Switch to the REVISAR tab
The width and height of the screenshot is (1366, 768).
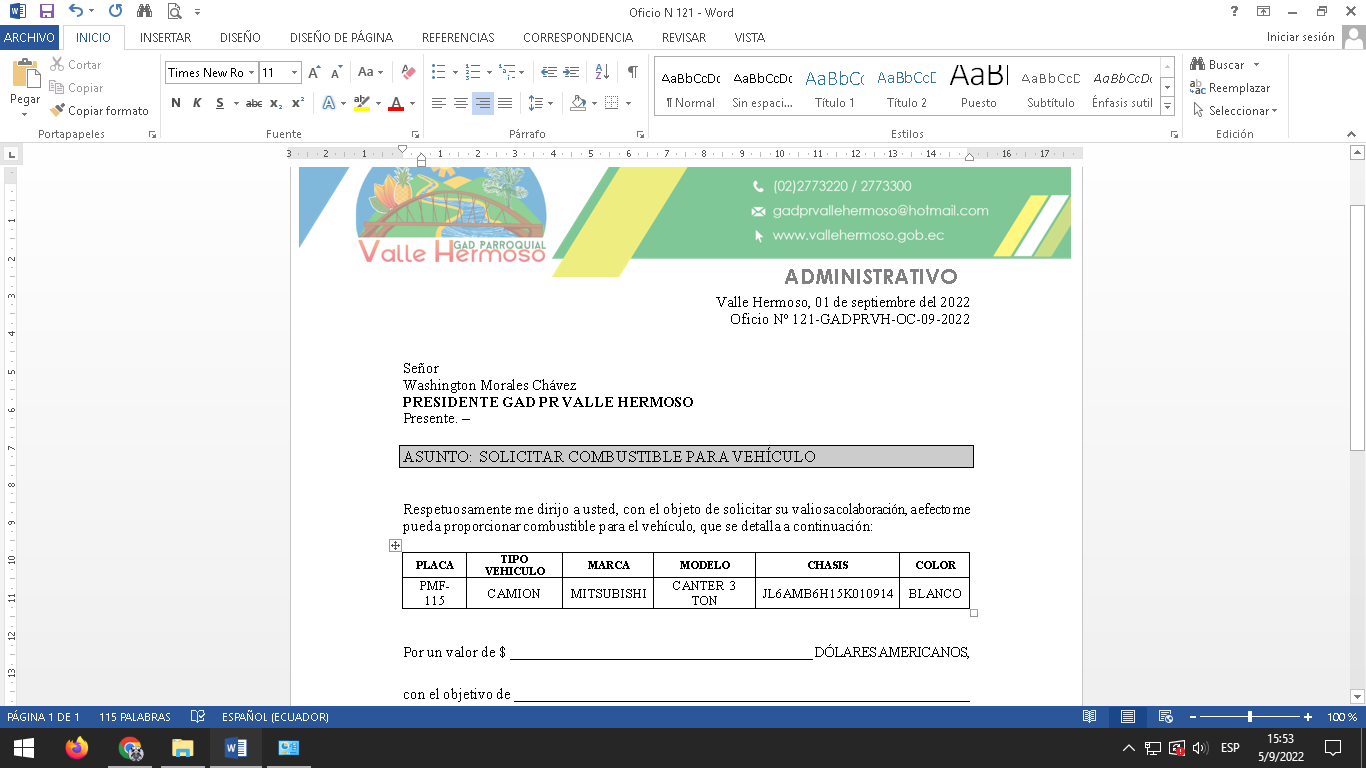[683, 38]
